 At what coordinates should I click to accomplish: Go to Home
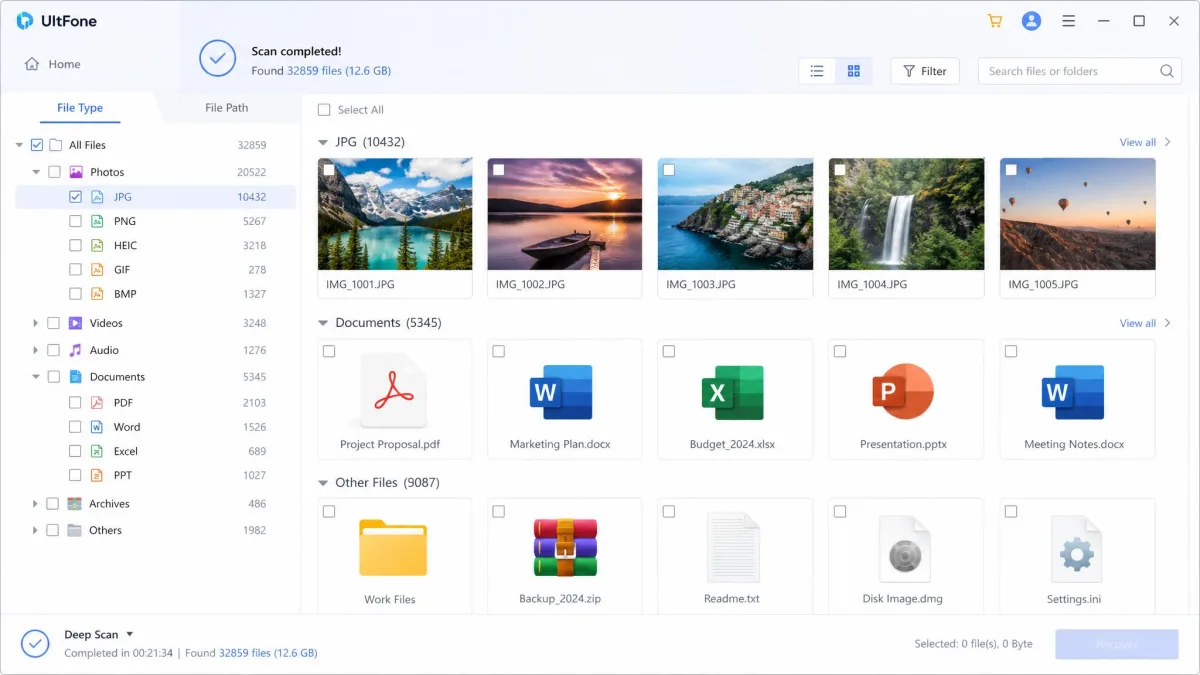[x=53, y=64]
